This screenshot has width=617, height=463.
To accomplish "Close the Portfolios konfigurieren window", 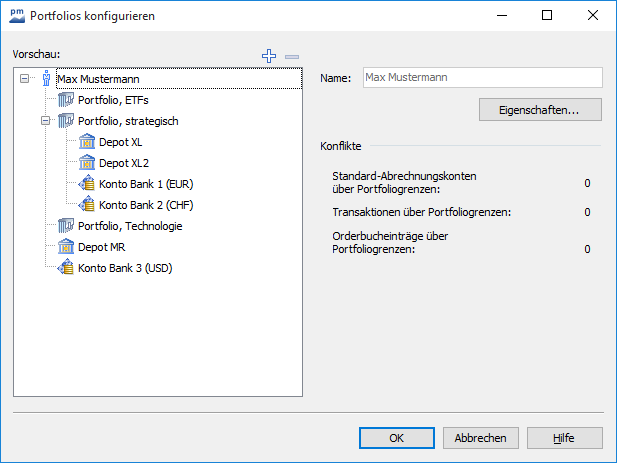I will (593, 16).
